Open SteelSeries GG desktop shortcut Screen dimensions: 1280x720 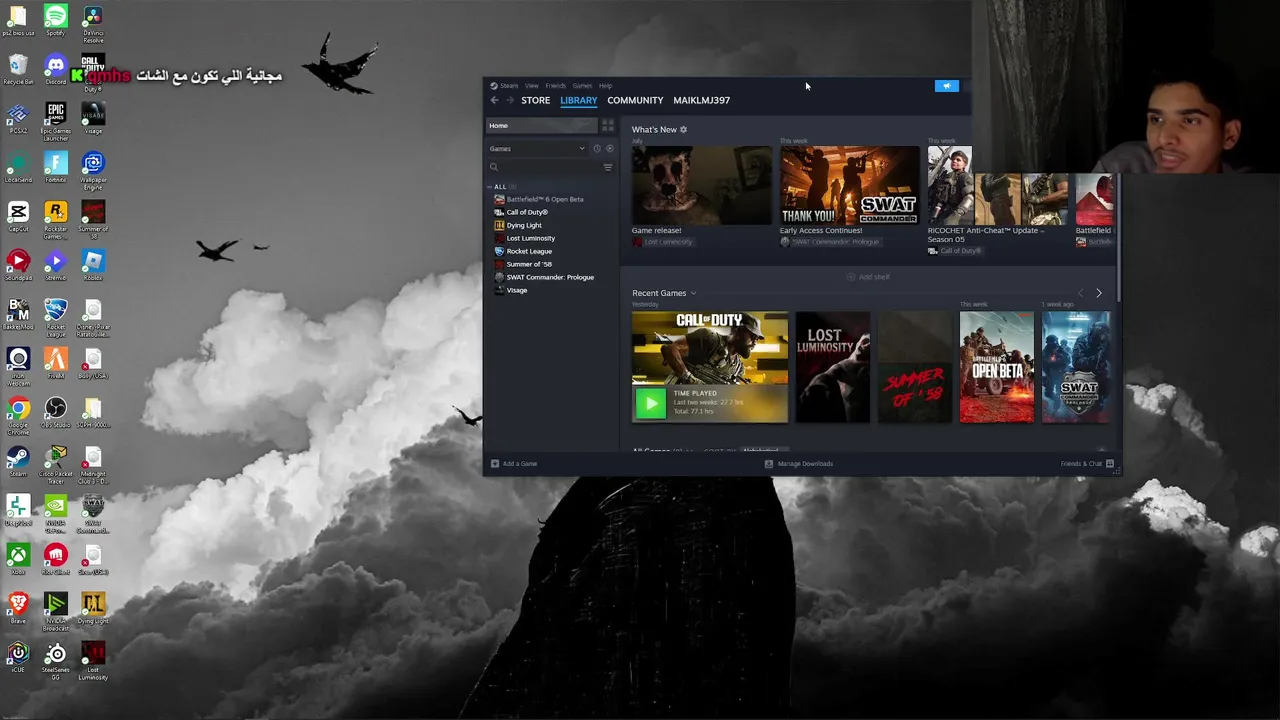pos(55,660)
